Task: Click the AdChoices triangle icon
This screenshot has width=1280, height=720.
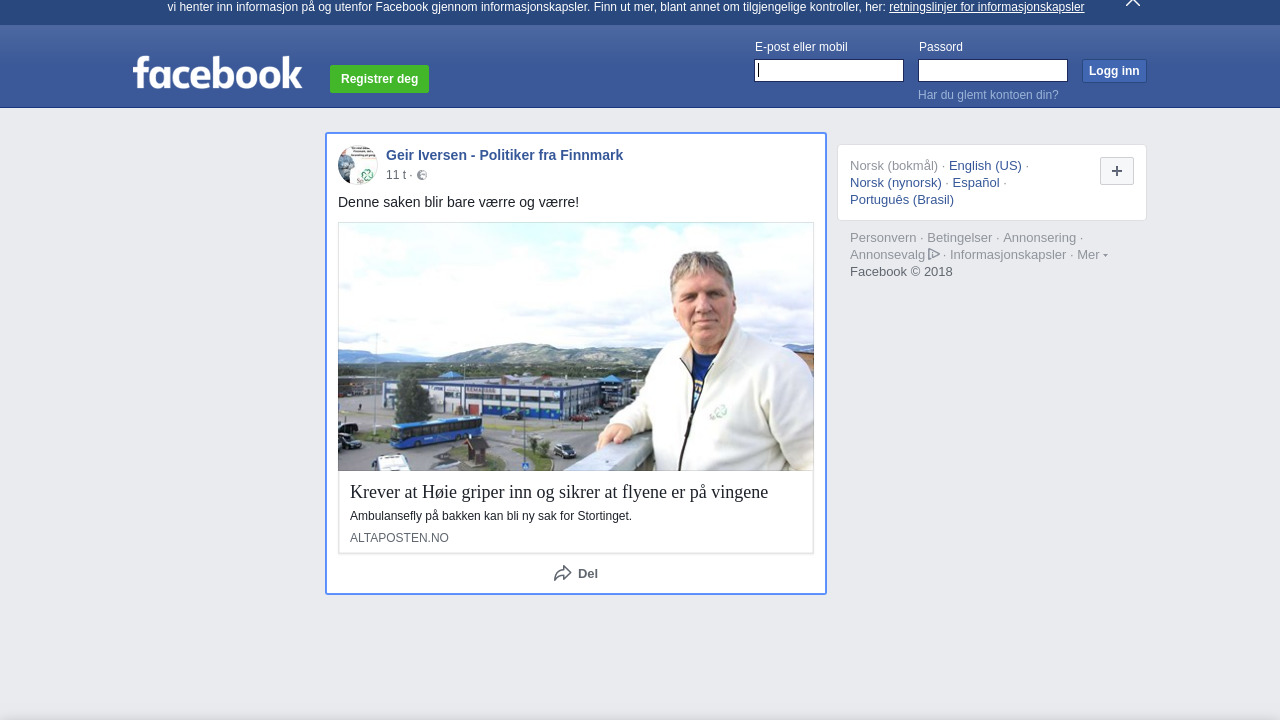Action: (x=934, y=254)
